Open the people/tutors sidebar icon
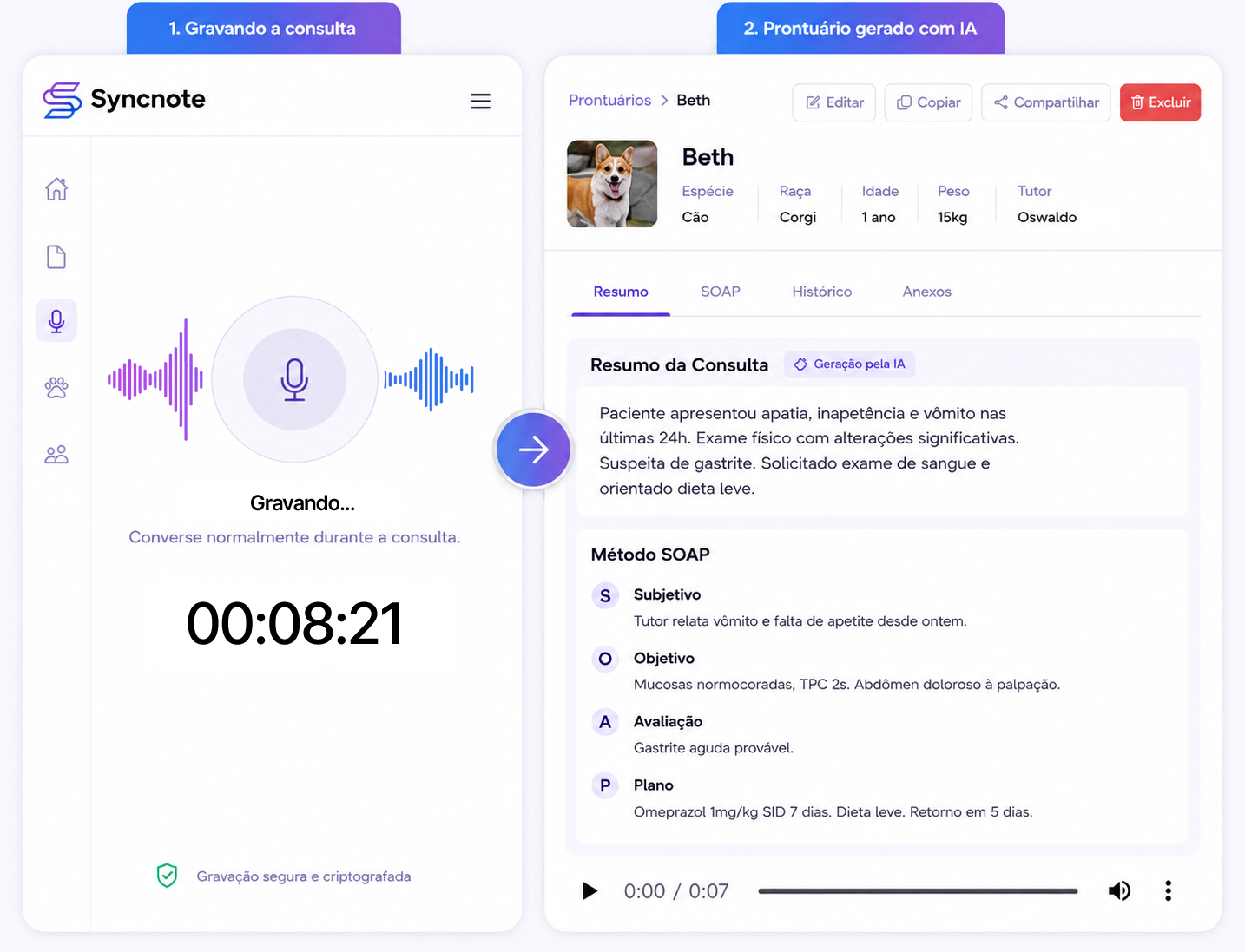1245x952 pixels. click(56, 454)
